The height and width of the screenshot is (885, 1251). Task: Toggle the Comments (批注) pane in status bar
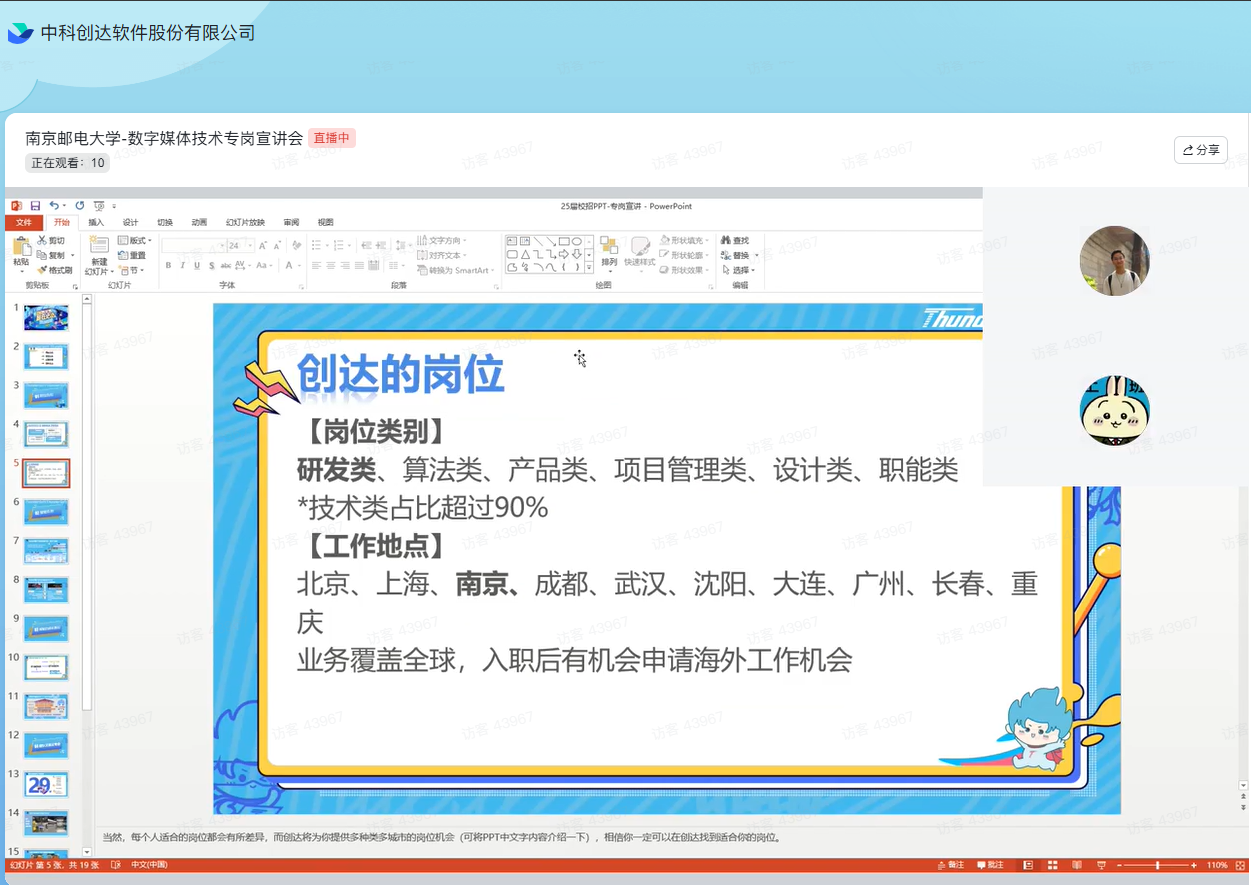pos(989,865)
